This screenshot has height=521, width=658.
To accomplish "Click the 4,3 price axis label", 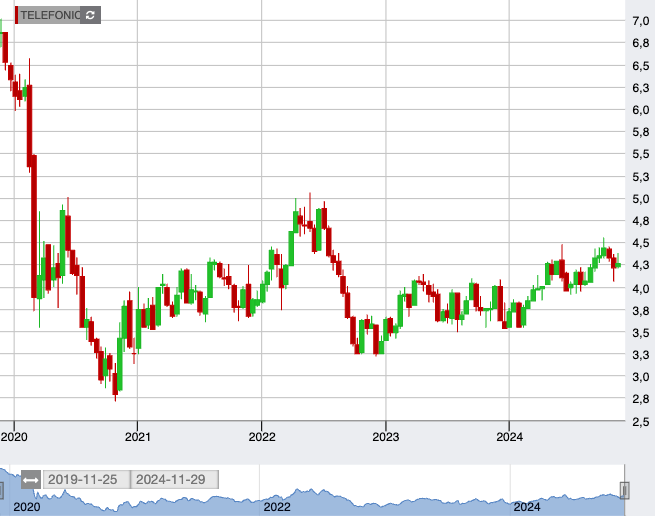I will (641, 265).
